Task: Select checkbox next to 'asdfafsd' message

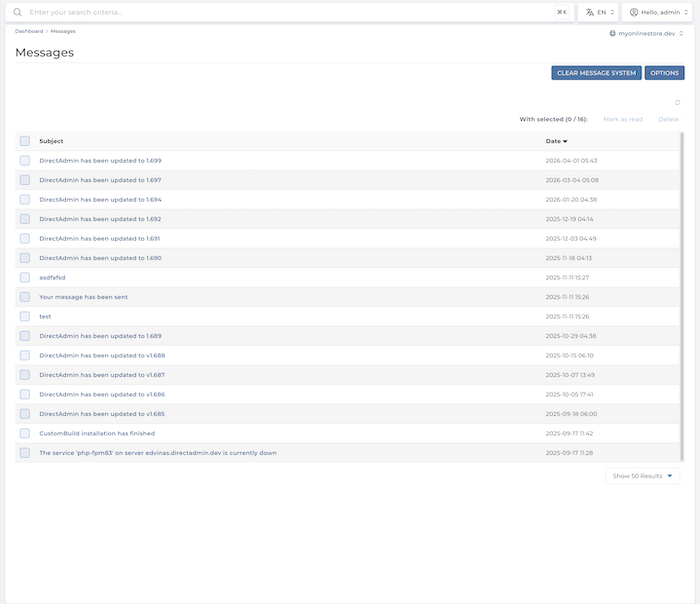Action: pos(25,277)
